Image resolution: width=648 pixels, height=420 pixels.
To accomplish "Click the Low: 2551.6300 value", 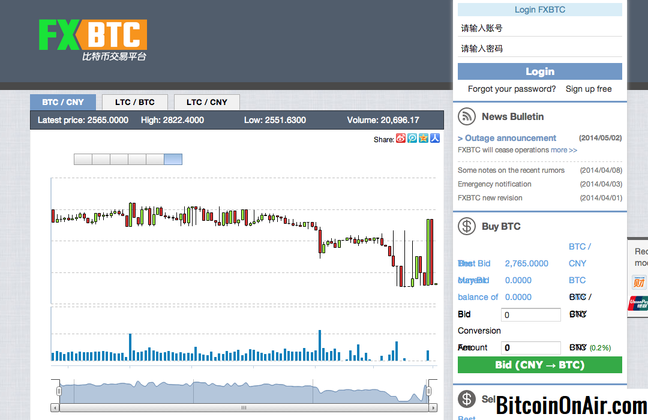I will tap(275, 120).
